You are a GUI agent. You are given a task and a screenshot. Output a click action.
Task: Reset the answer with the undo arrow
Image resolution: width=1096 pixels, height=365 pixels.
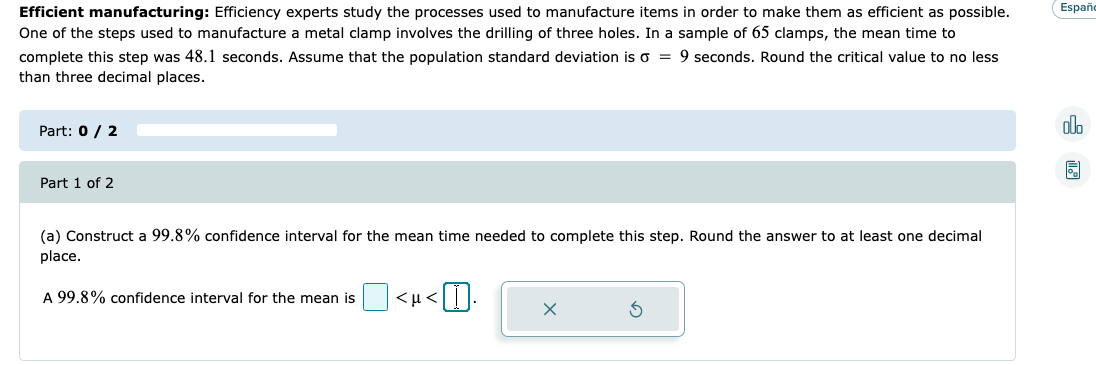[x=635, y=309]
